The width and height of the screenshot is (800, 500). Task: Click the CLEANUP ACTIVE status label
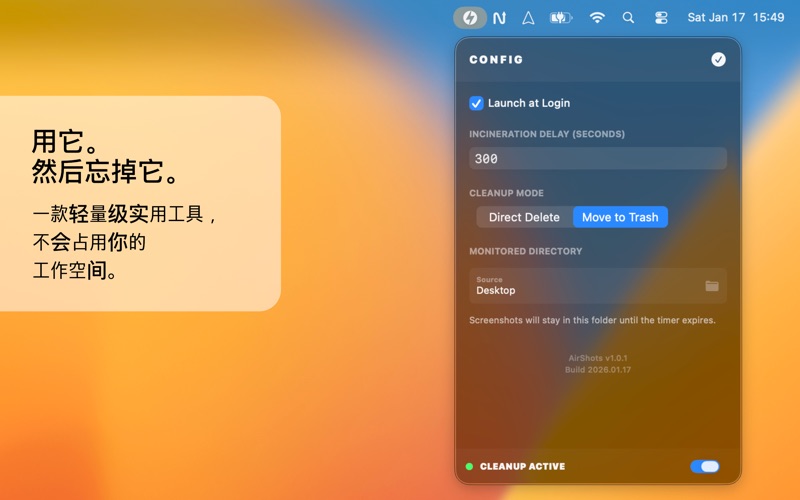click(x=522, y=466)
